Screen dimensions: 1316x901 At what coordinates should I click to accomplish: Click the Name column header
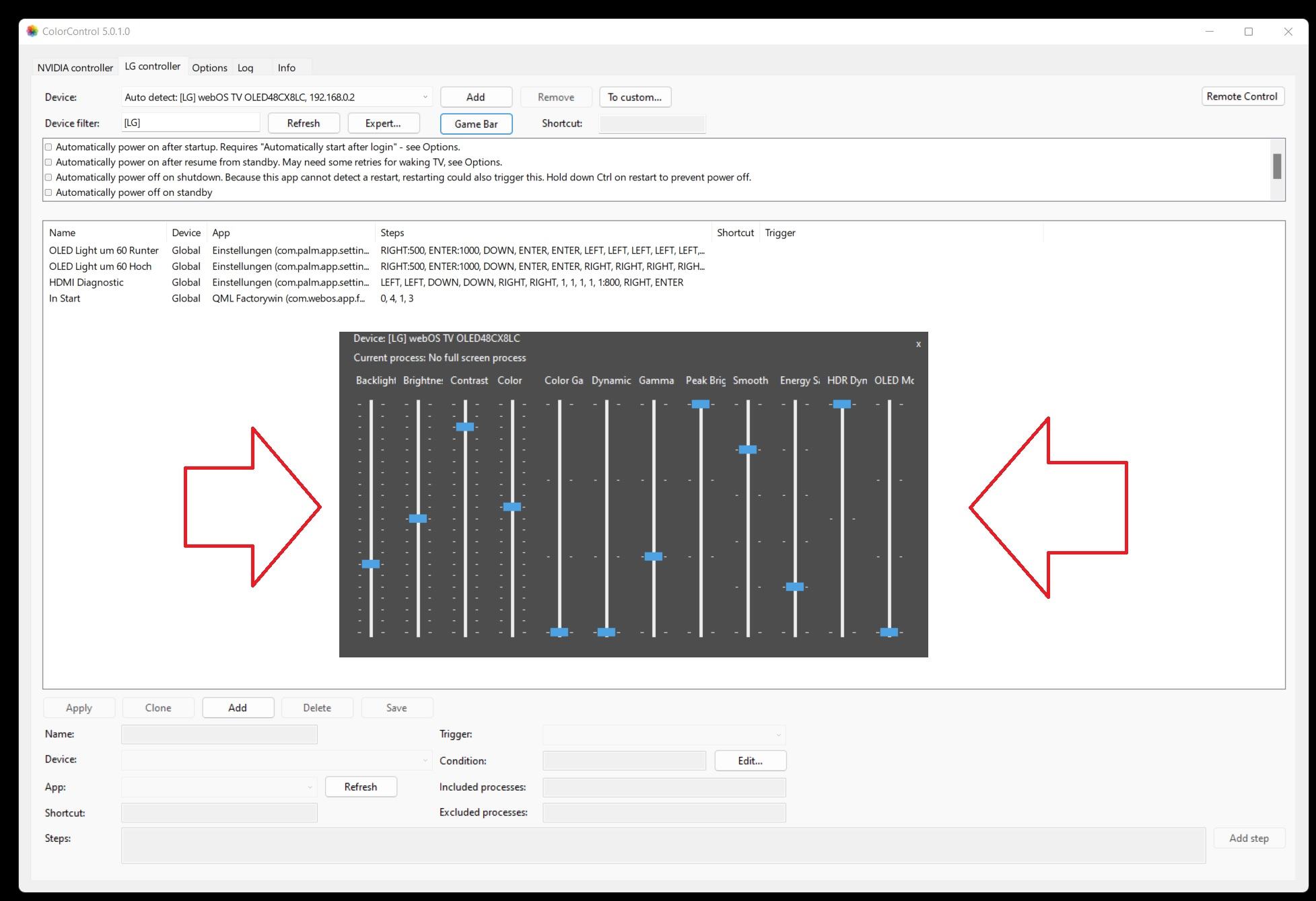[x=106, y=233]
